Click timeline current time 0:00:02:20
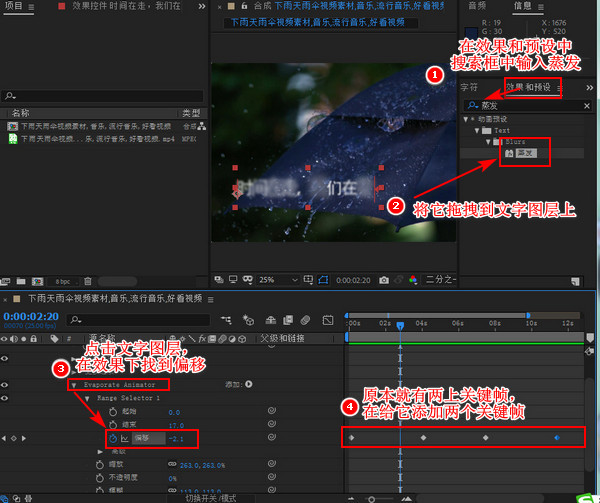The height and width of the screenshot is (503, 600). (31, 316)
